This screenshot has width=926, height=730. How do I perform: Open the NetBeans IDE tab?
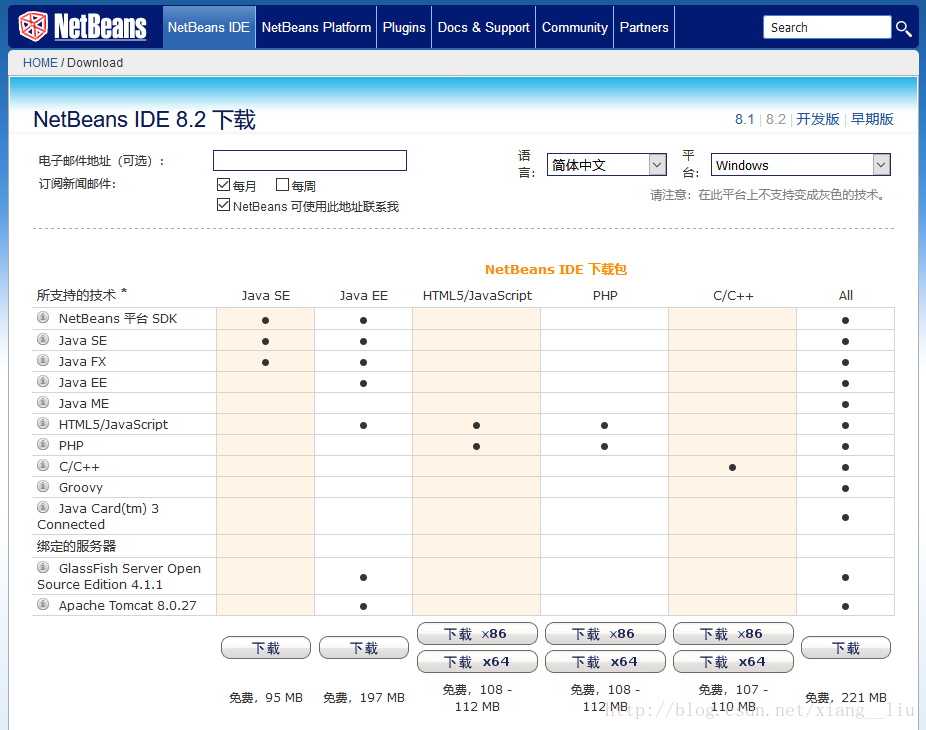[x=209, y=27]
